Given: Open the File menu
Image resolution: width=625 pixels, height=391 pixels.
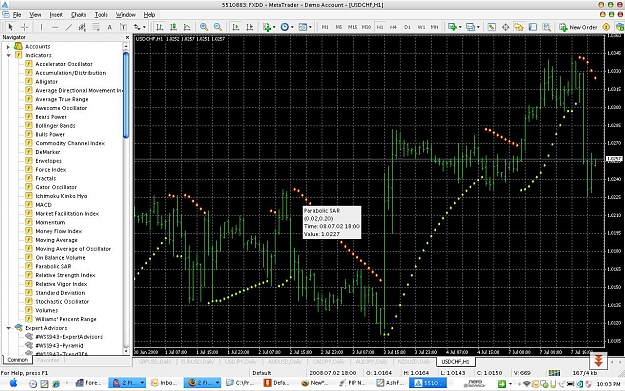Looking at the screenshot, I should (17, 15).
